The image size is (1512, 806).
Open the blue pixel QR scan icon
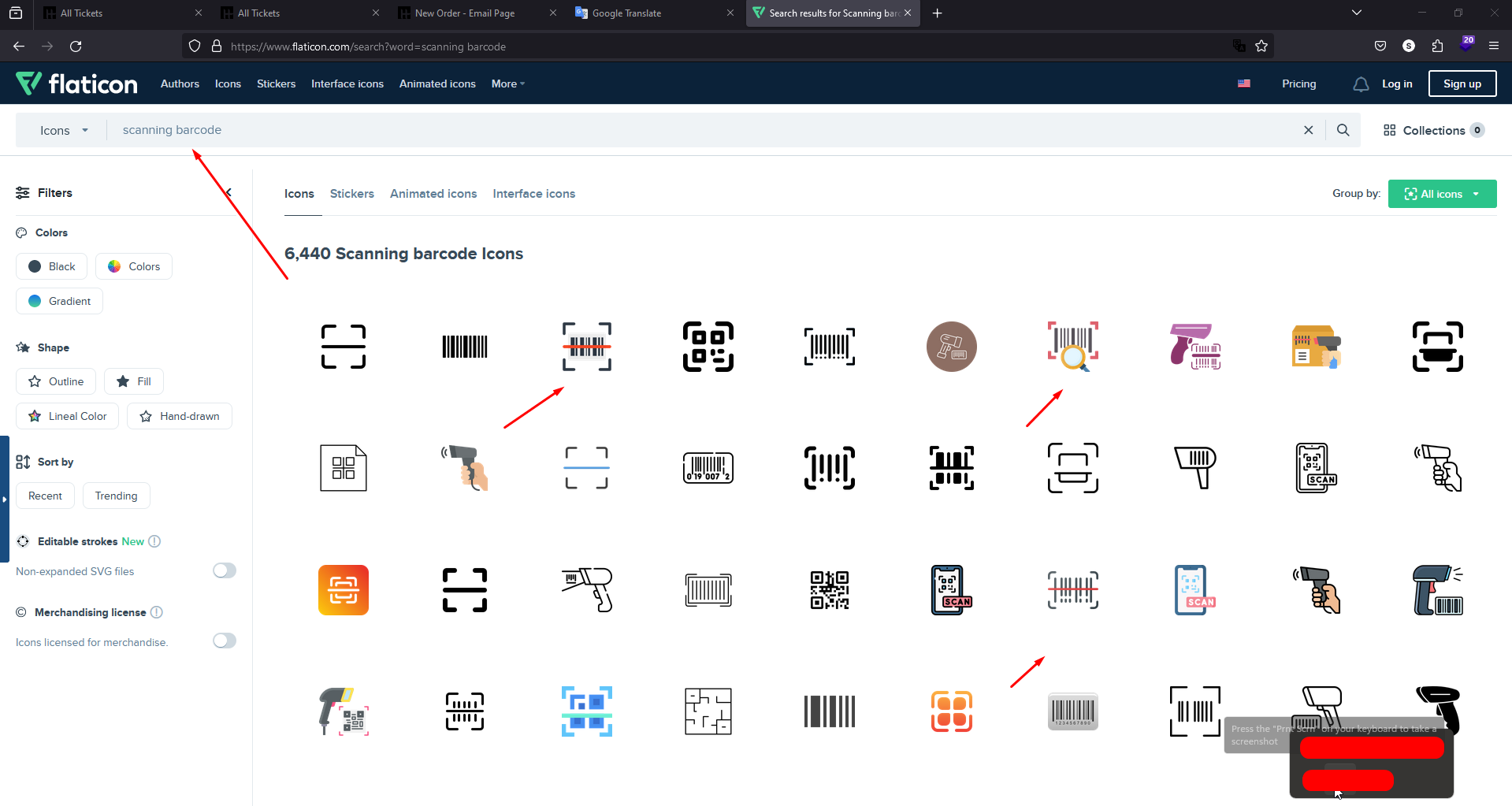pyautogui.click(x=587, y=711)
